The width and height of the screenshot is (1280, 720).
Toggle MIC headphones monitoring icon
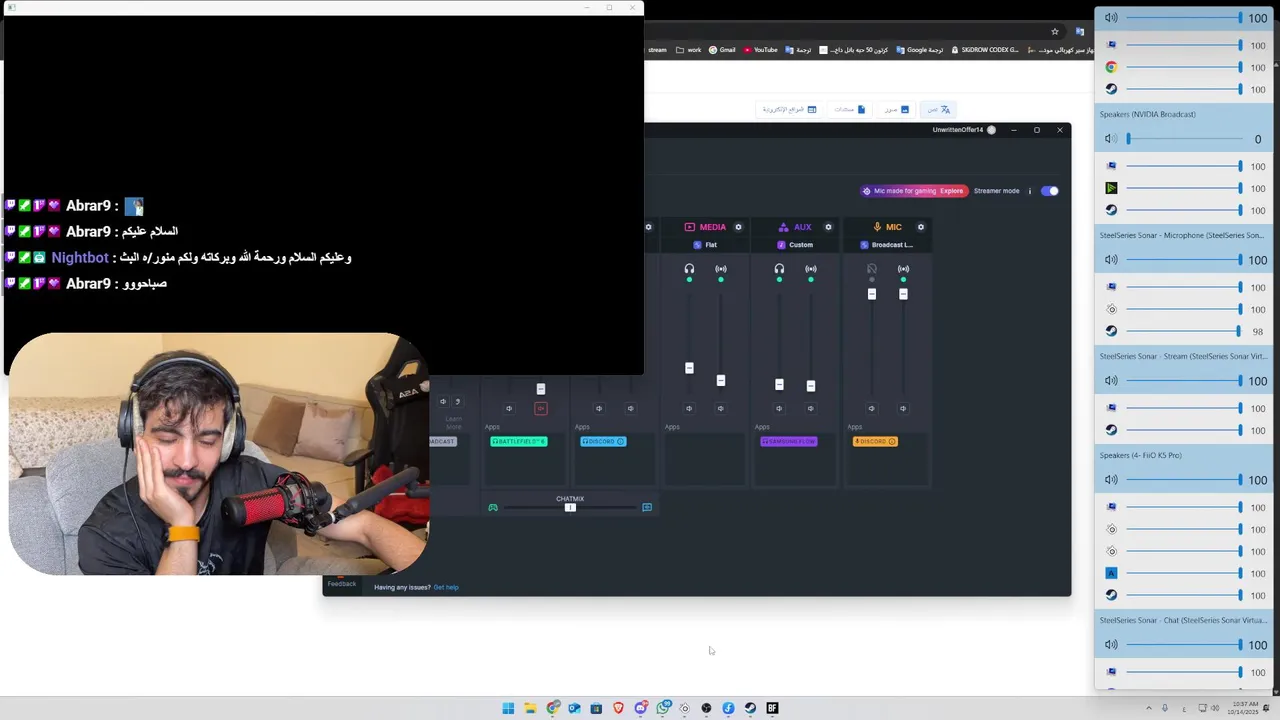point(872,269)
